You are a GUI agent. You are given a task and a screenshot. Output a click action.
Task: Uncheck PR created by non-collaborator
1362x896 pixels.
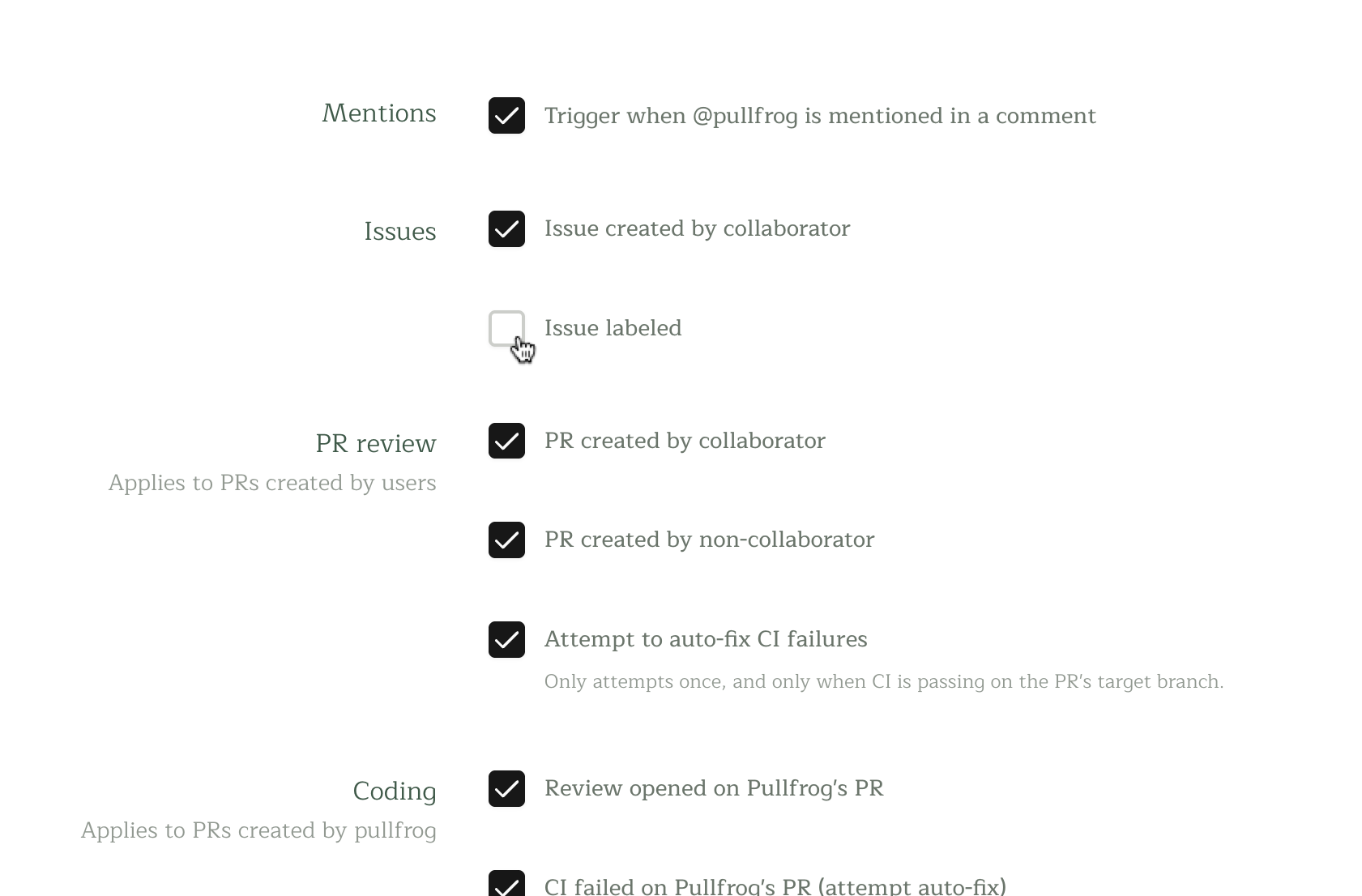(x=506, y=540)
